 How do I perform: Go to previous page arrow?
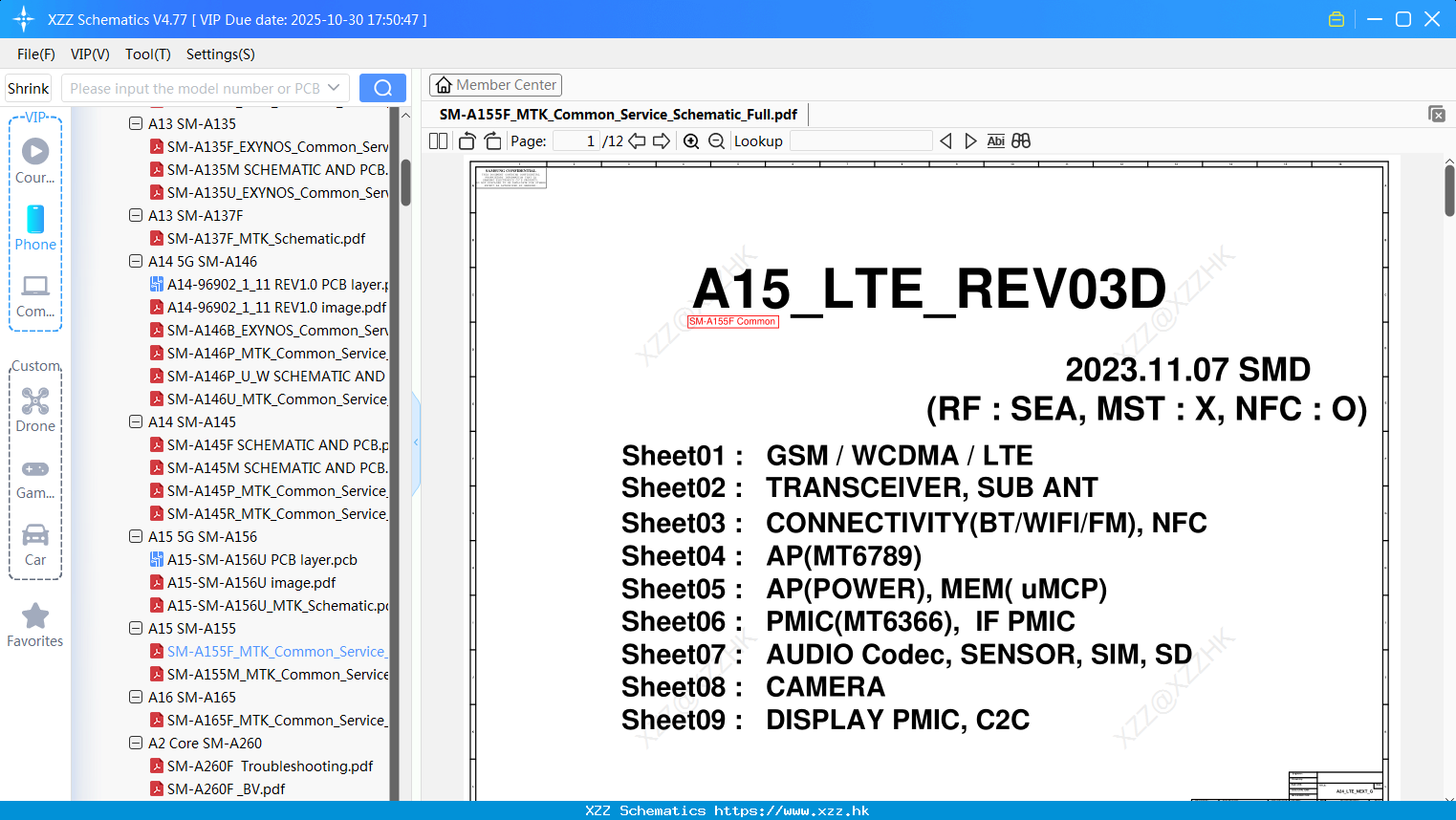(x=637, y=141)
